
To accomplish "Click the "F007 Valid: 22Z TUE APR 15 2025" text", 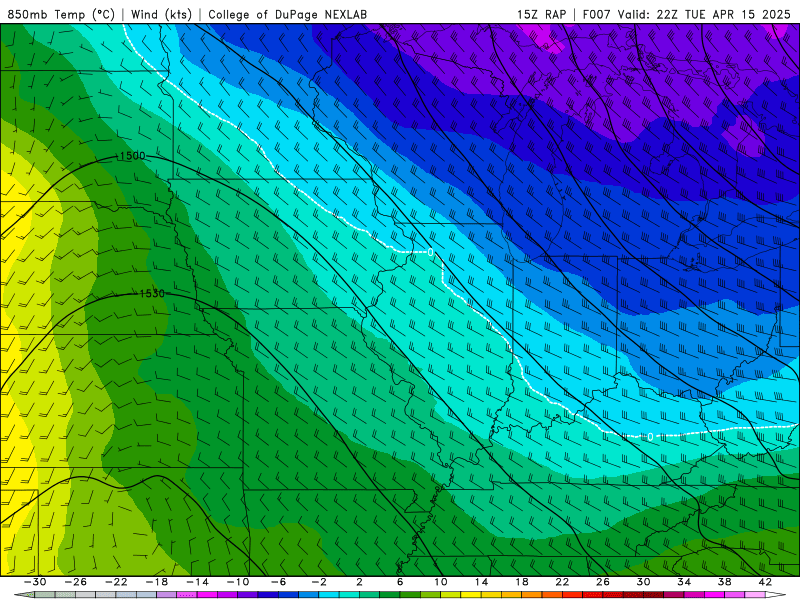I will click(x=687, y=14).
